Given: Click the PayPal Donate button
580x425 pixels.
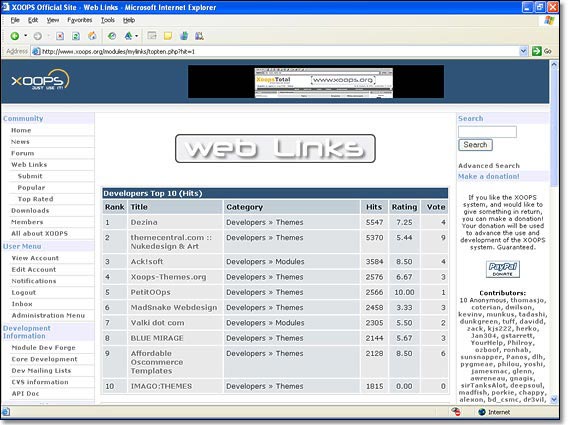Looking at the screenshot, I should point(502,269).
